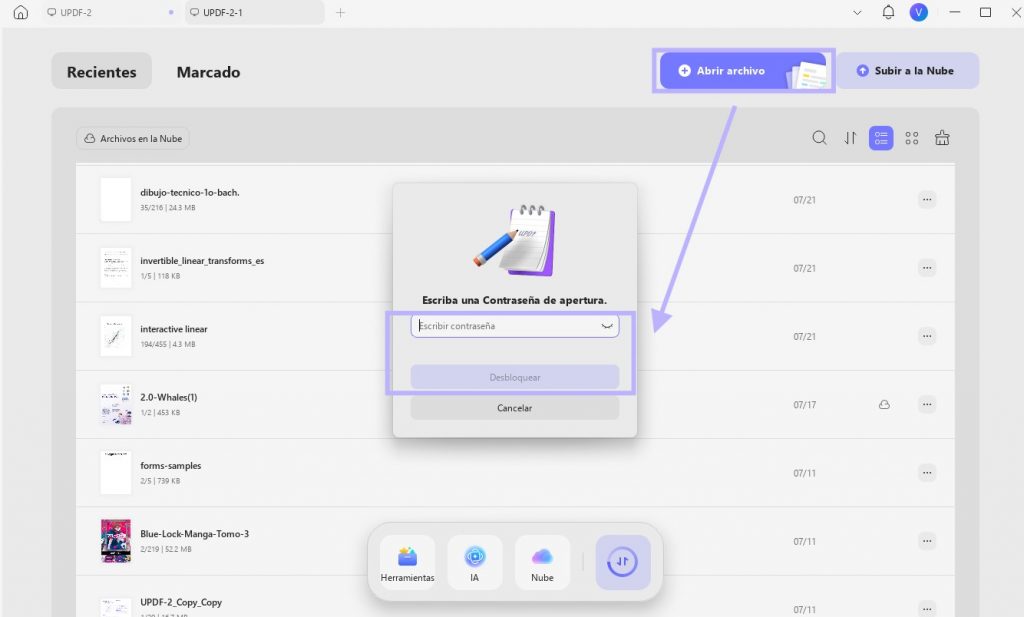Open Archivos en la Nube
This screenshot has width=1024, height=617.
pos(133,138)
